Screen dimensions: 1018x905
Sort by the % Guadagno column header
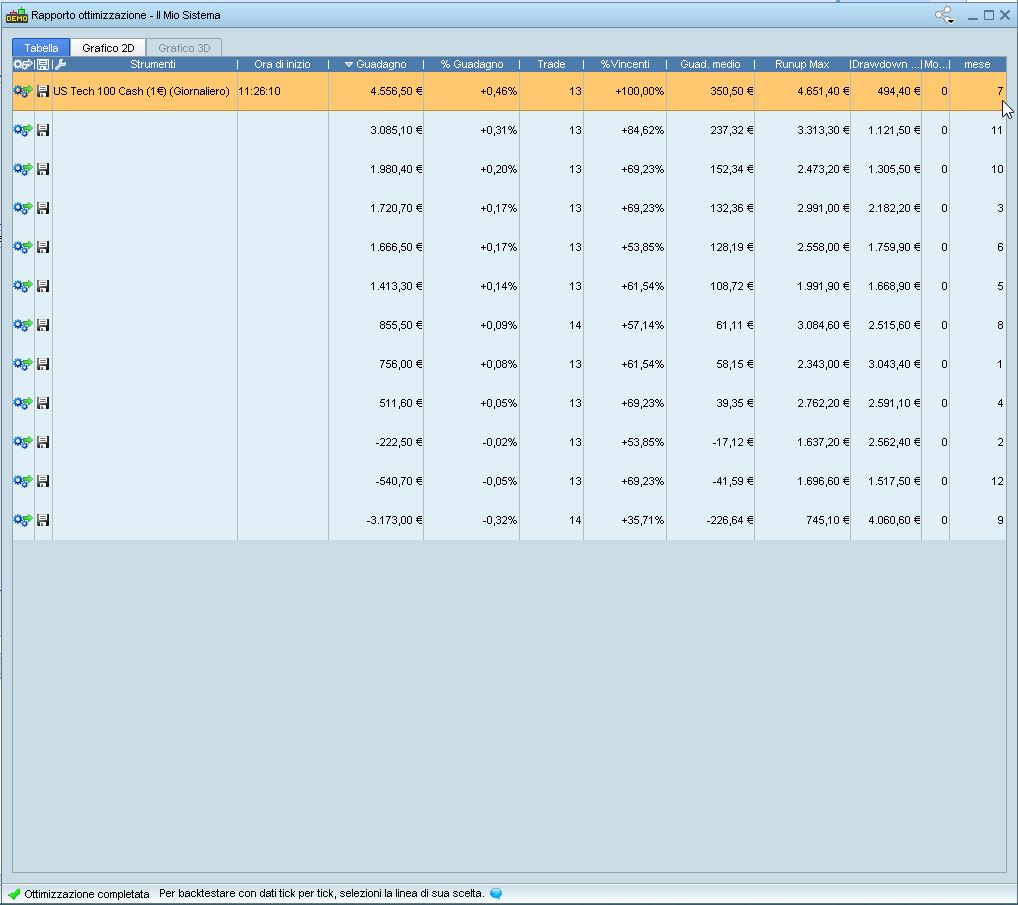pyautogui.click(x=472, y=64)
